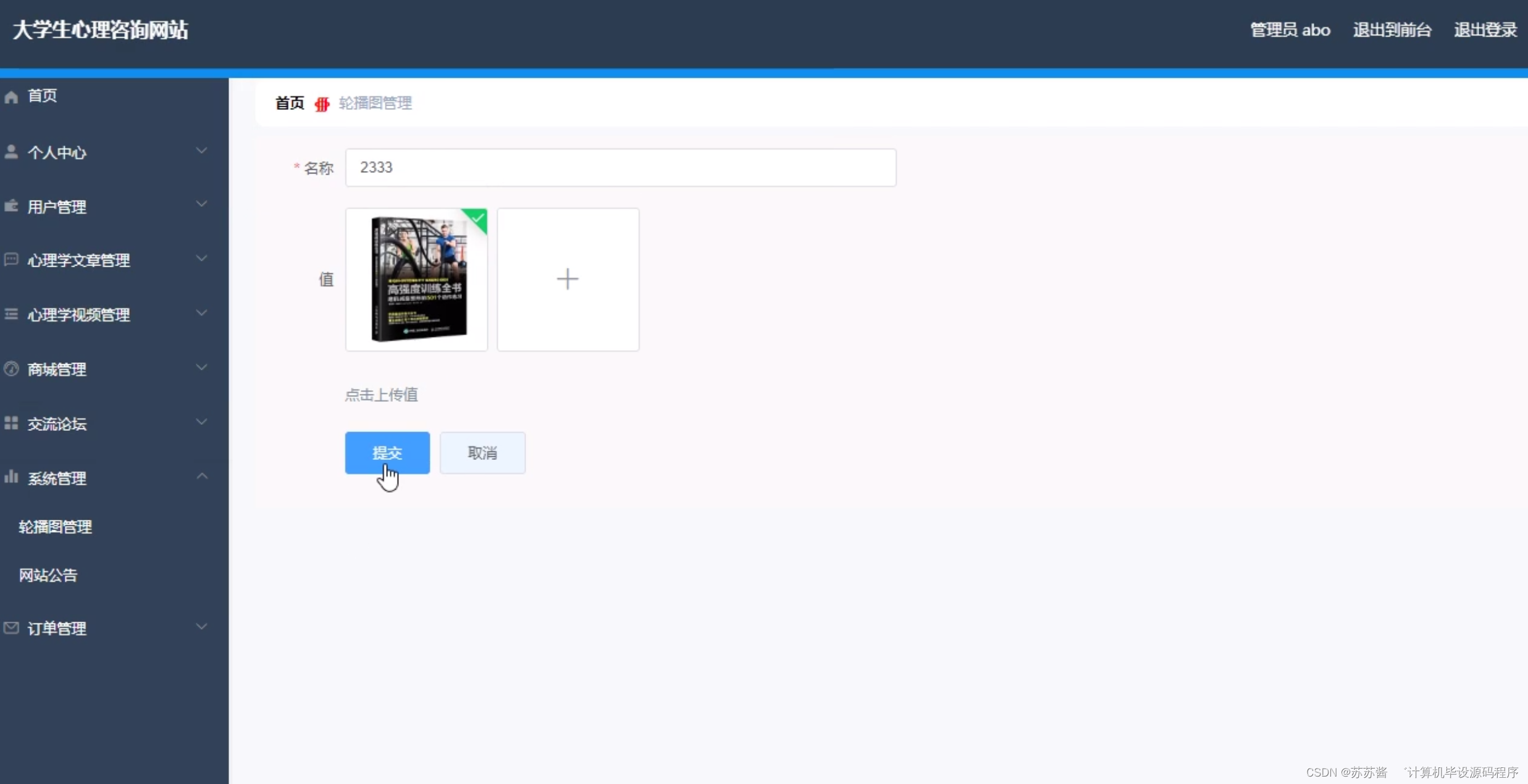Select 轮播图管理 in the sidebar
Viewport: 1528px width, 784px height.
tap(55, 526)
